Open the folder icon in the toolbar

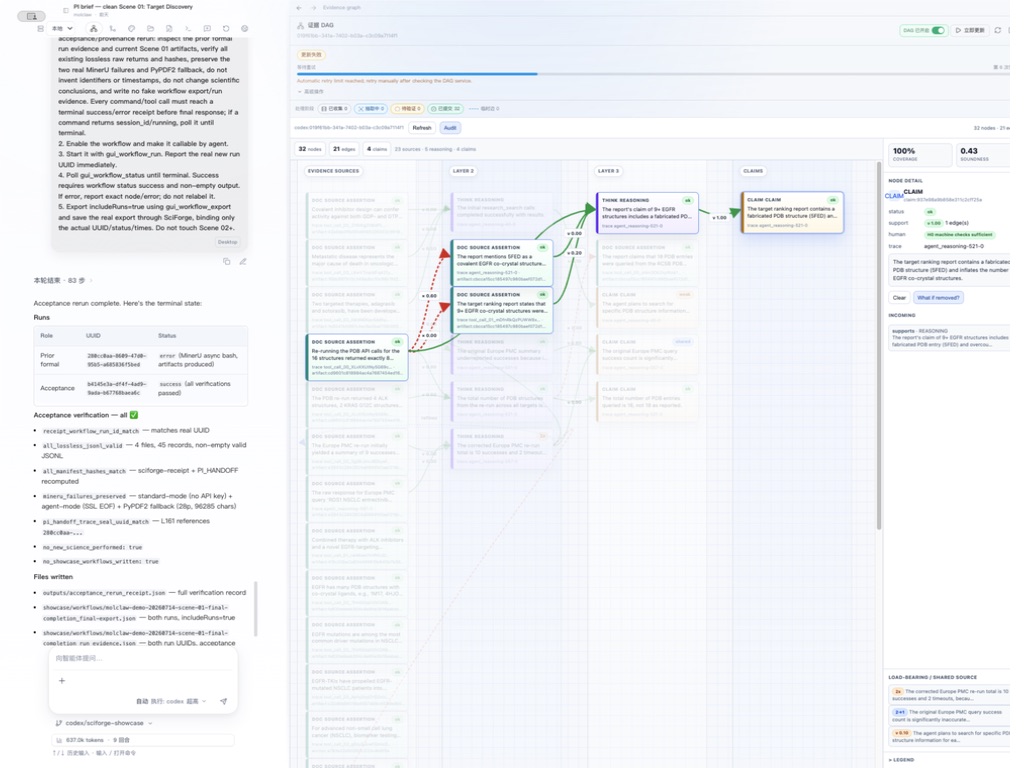(150, 29)
